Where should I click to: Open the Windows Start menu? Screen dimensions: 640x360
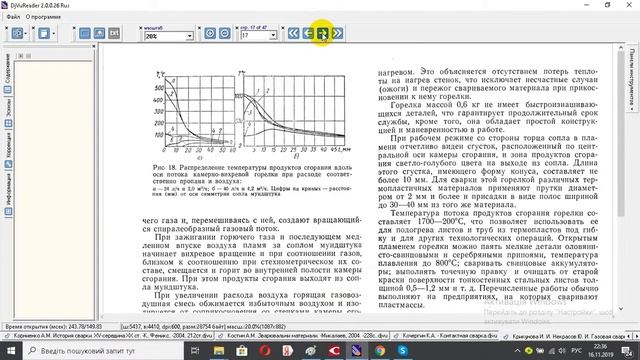coord(11,351)
